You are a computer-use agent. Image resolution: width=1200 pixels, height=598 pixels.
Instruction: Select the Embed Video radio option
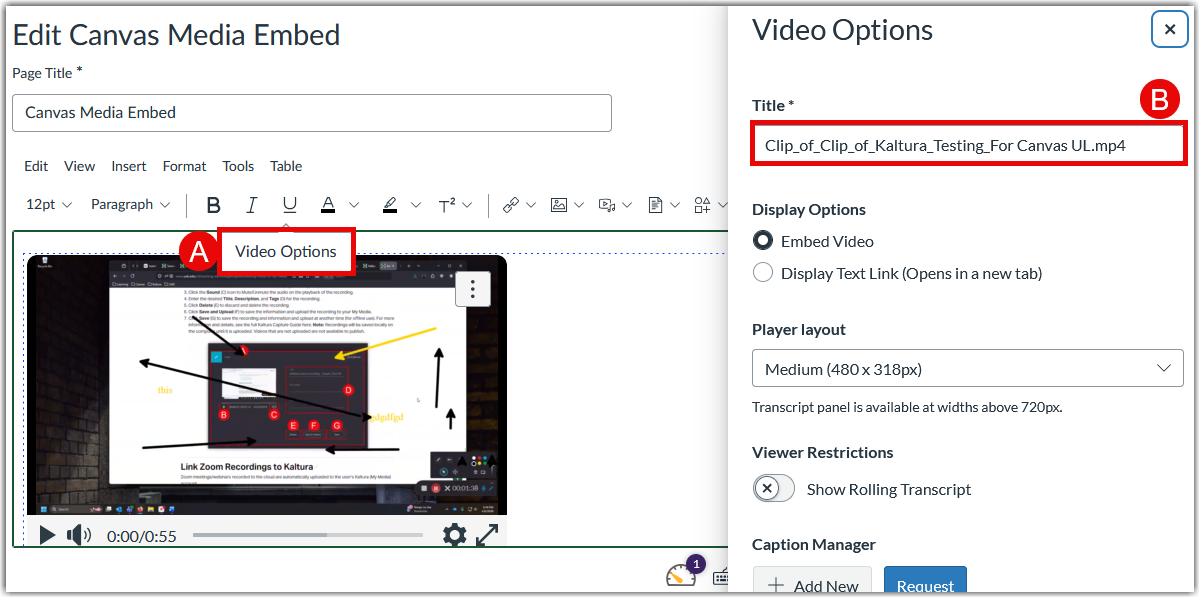pos(763,241)
